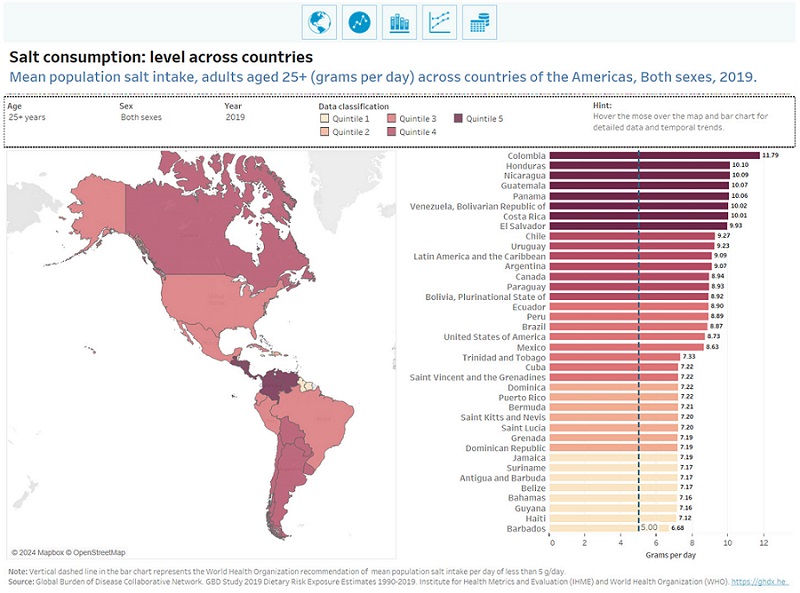Click the Year value 2019
The image size is (800, 593).
coord(235,117)
